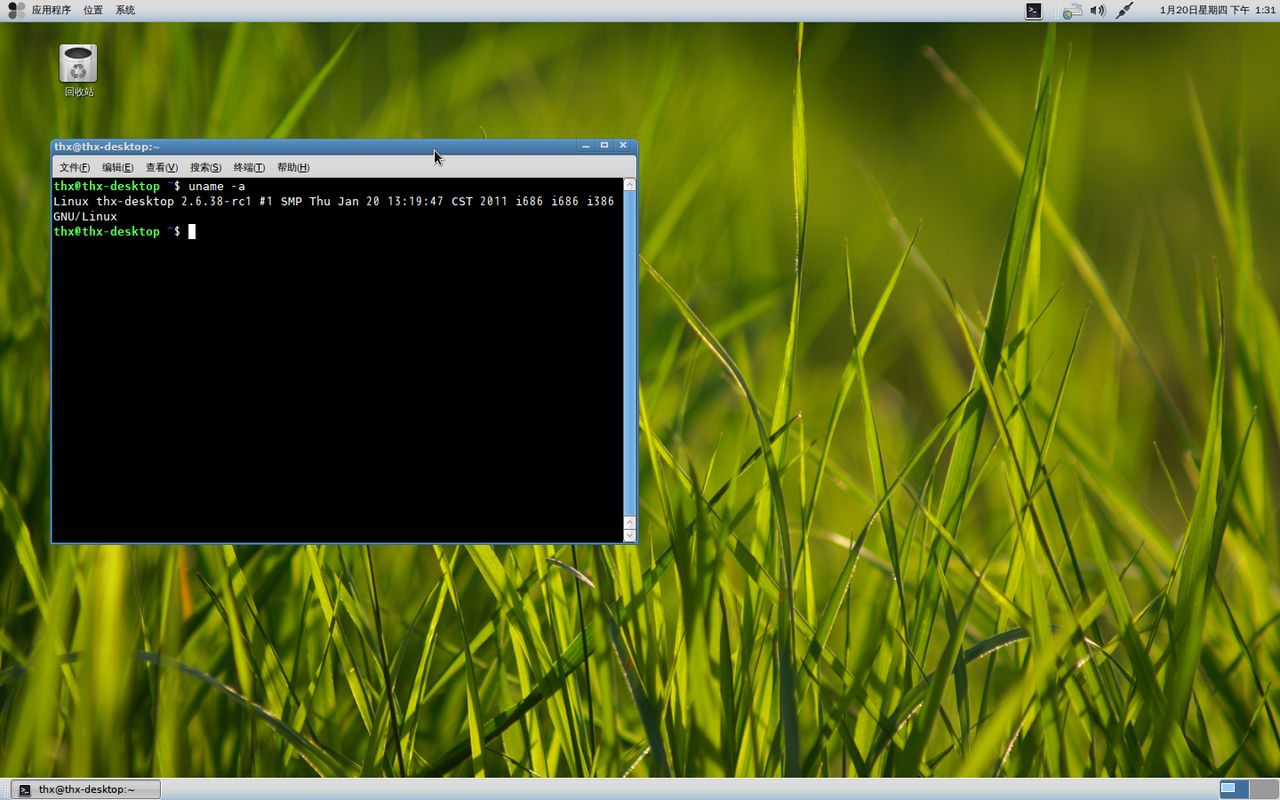This screenshot has height=800, width=1280.
Task: Click the terminal launcher icon in top panel
Action: point(1034,10)
